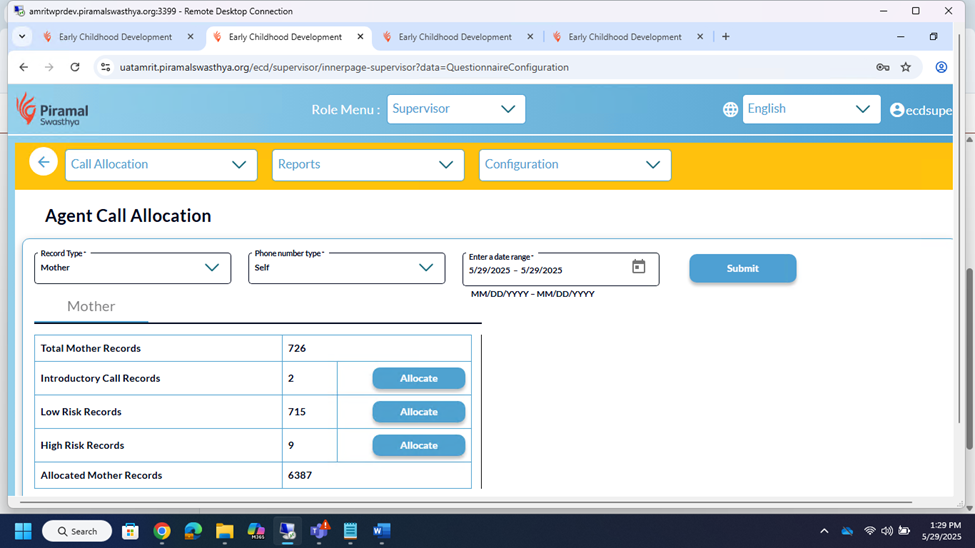This screenshot has width=975, height=548.
Task: Click the date range input field
Action: coord(545,270)
